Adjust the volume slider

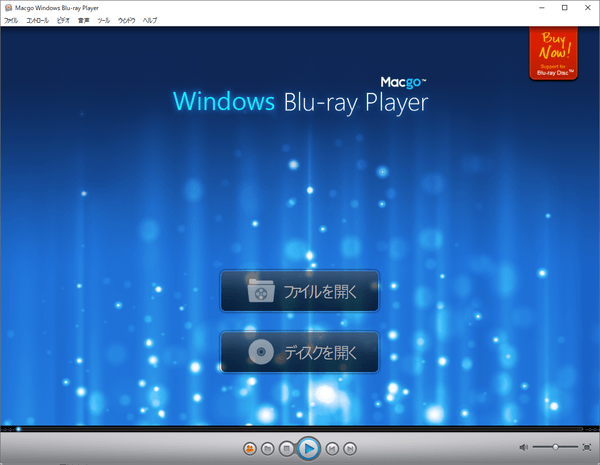click(x=555, y=447)
